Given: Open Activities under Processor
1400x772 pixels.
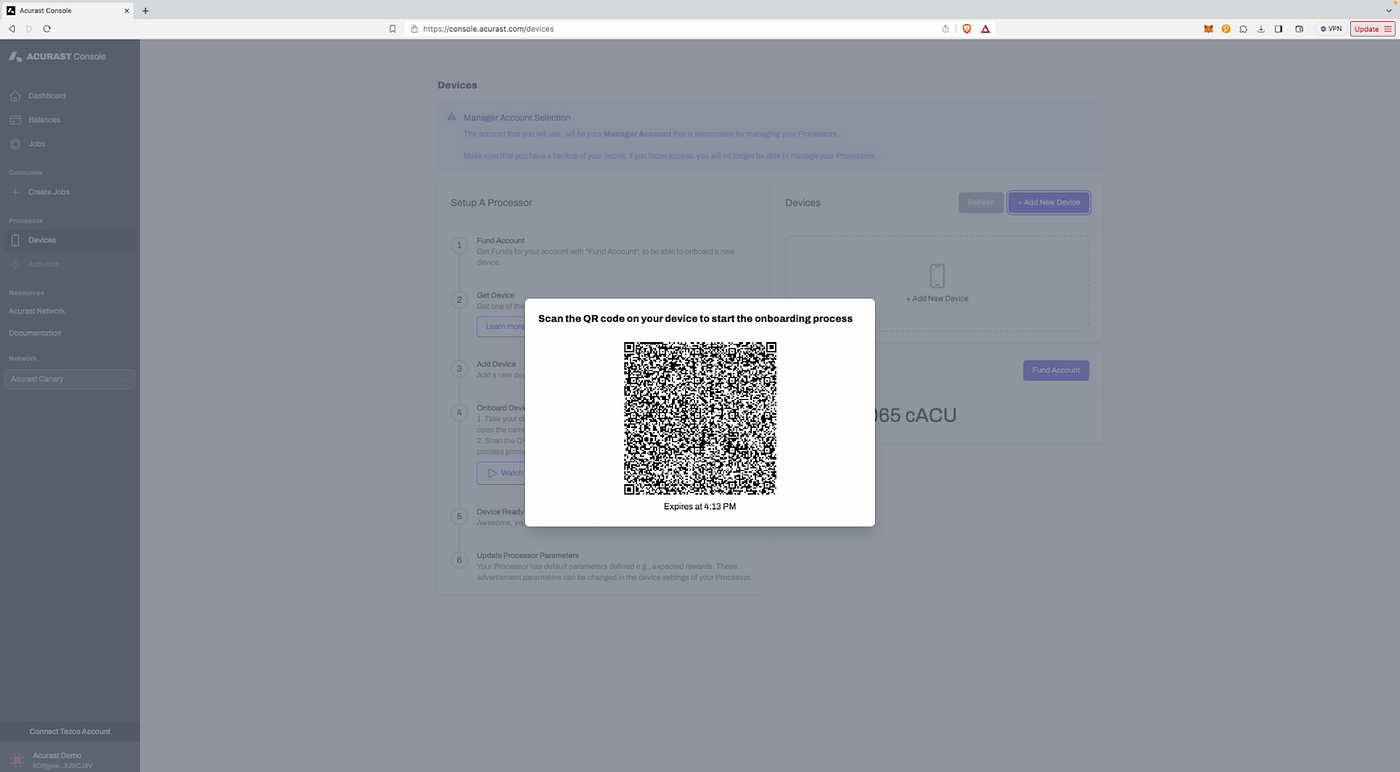Looking at the screenshot, I should [x=43, y=263].
